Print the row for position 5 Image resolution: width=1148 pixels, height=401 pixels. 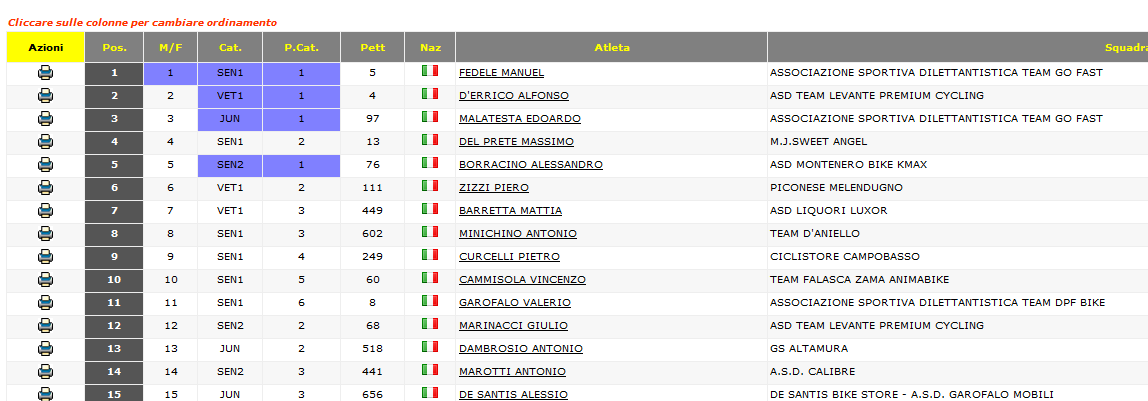(x=45, y=165)
